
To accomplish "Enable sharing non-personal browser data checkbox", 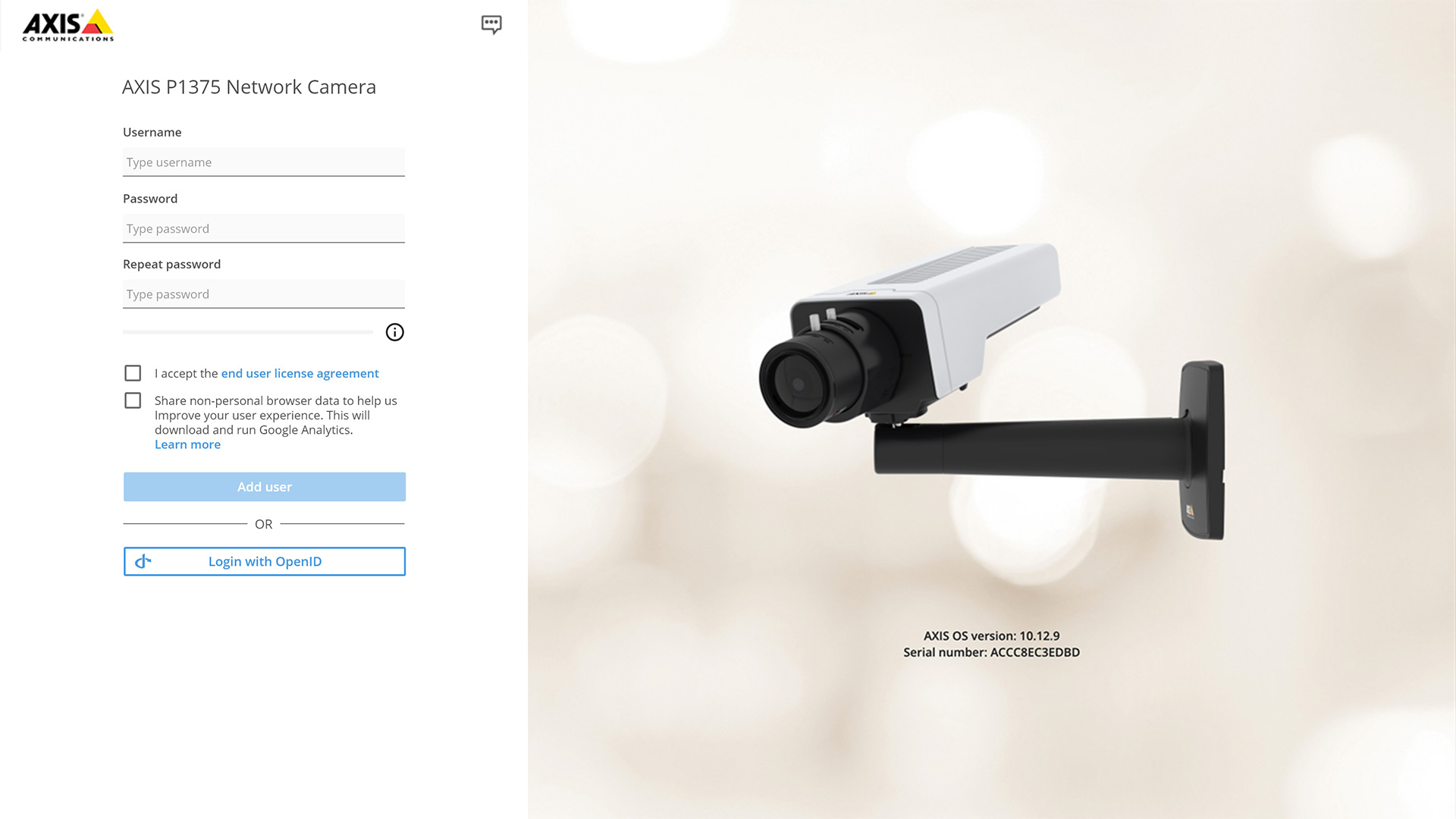I will pos(133,400).
